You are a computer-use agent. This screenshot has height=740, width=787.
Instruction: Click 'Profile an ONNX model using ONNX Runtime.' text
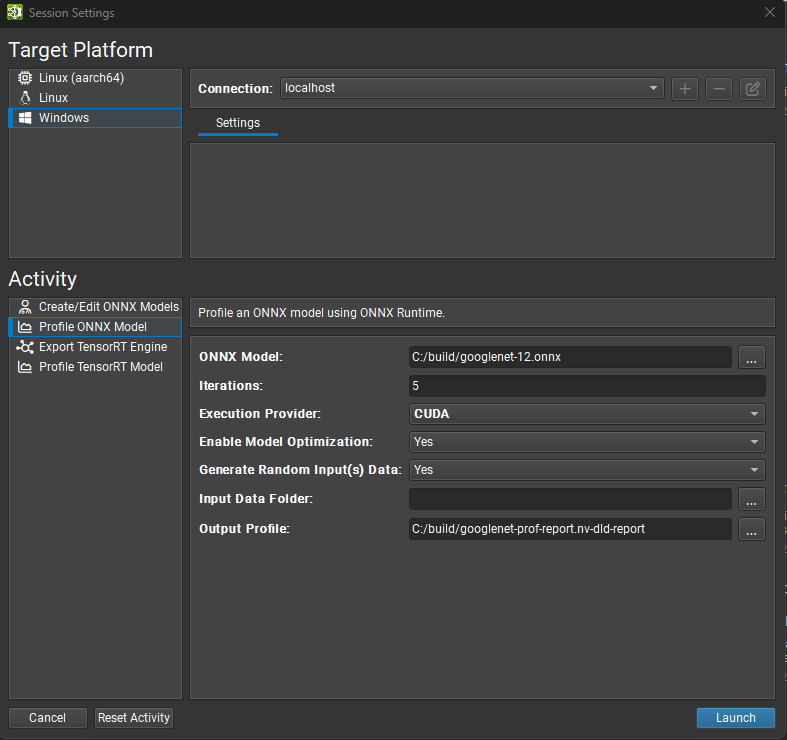point(321,313)
